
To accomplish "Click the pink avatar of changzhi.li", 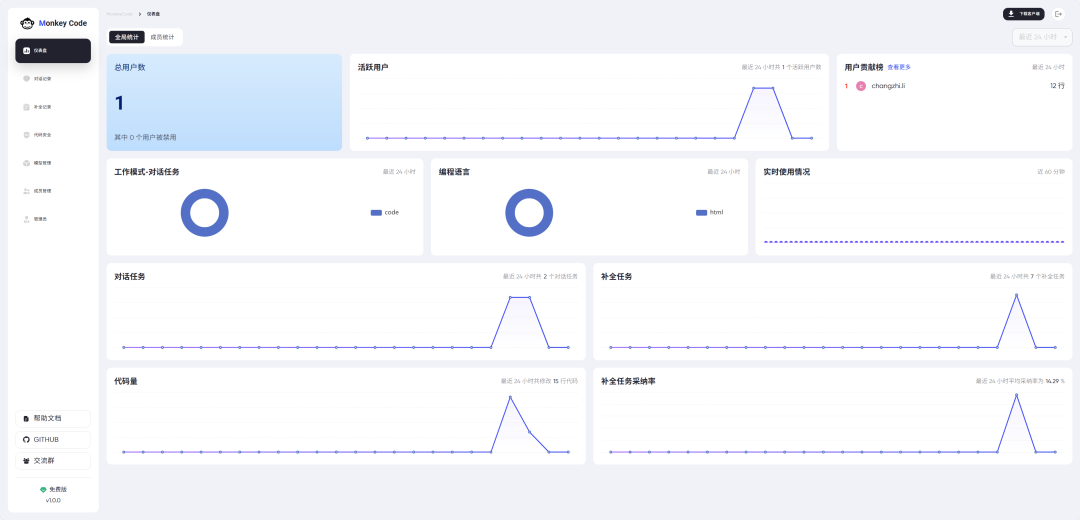I will (x=860, y=86).
